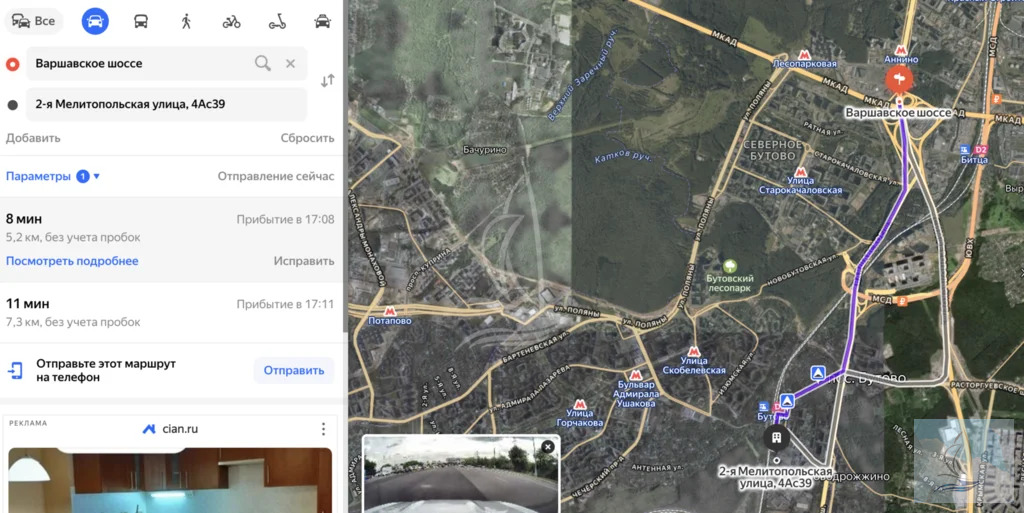1024x513 pixels.
Task: Select the bicycle route mode
Action: click(x=231, y=21)
